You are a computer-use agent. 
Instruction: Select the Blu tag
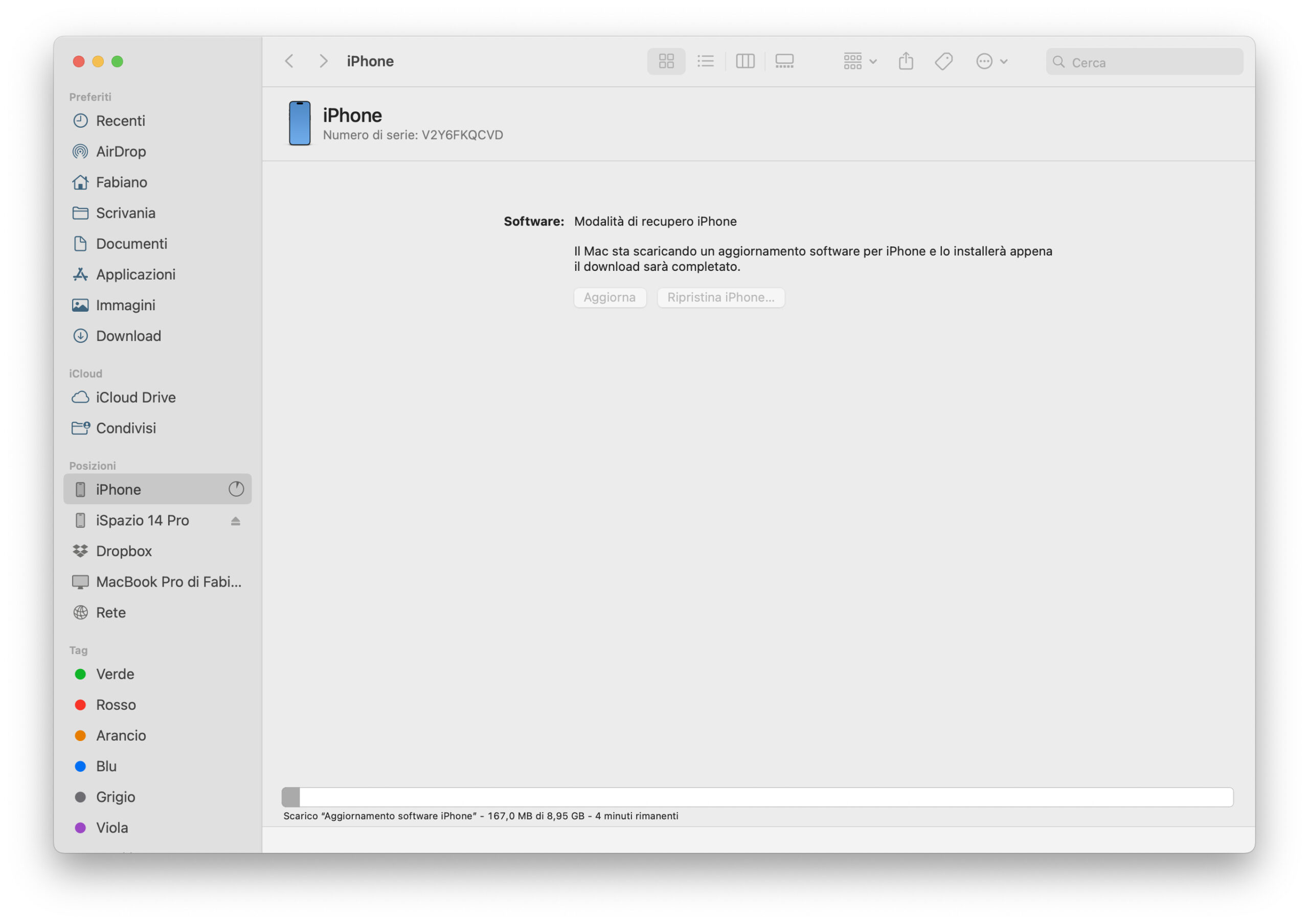click(157, 767)
